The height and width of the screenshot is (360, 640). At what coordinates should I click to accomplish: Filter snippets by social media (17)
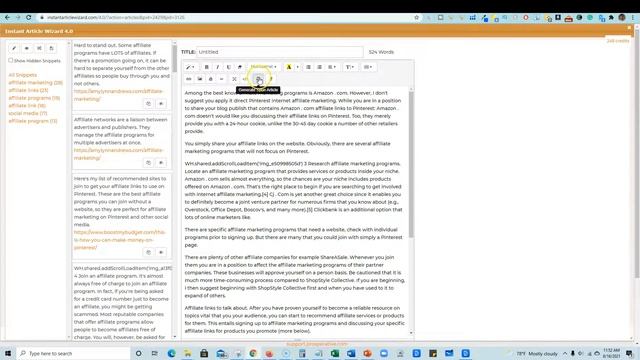28,113
